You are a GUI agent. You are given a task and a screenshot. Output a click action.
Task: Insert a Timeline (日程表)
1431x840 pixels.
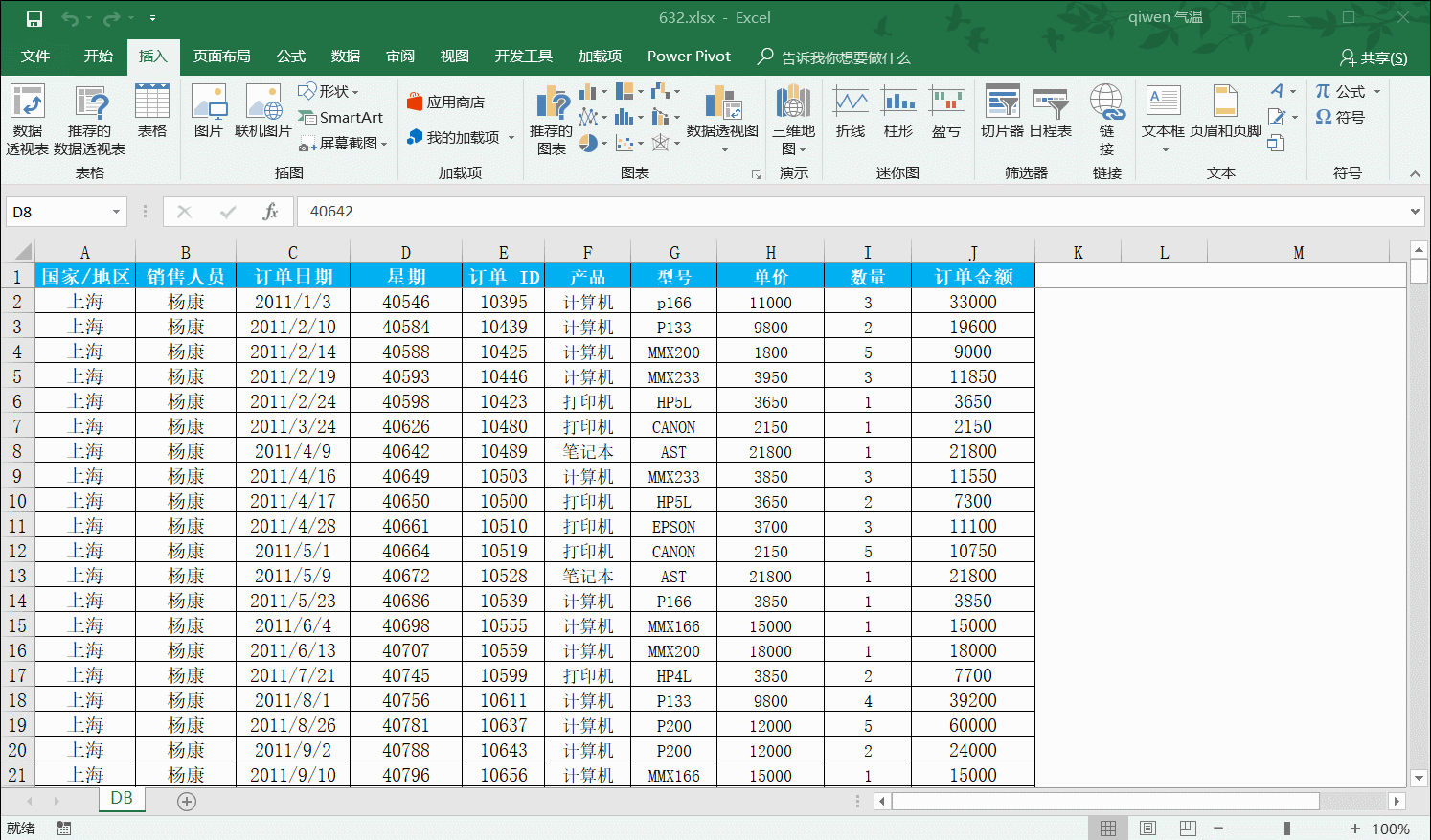[1050, 112]
